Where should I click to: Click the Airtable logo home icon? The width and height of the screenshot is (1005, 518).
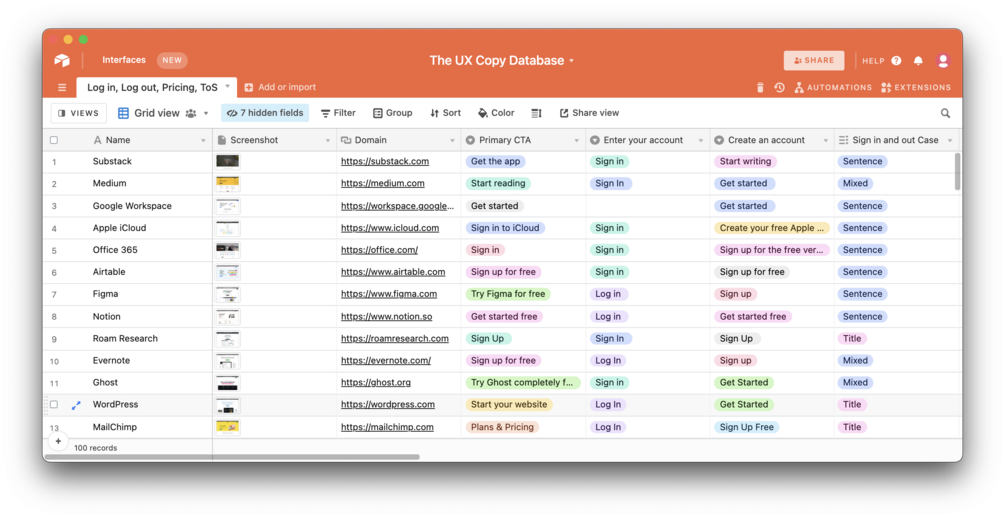[x=62, y=60]
